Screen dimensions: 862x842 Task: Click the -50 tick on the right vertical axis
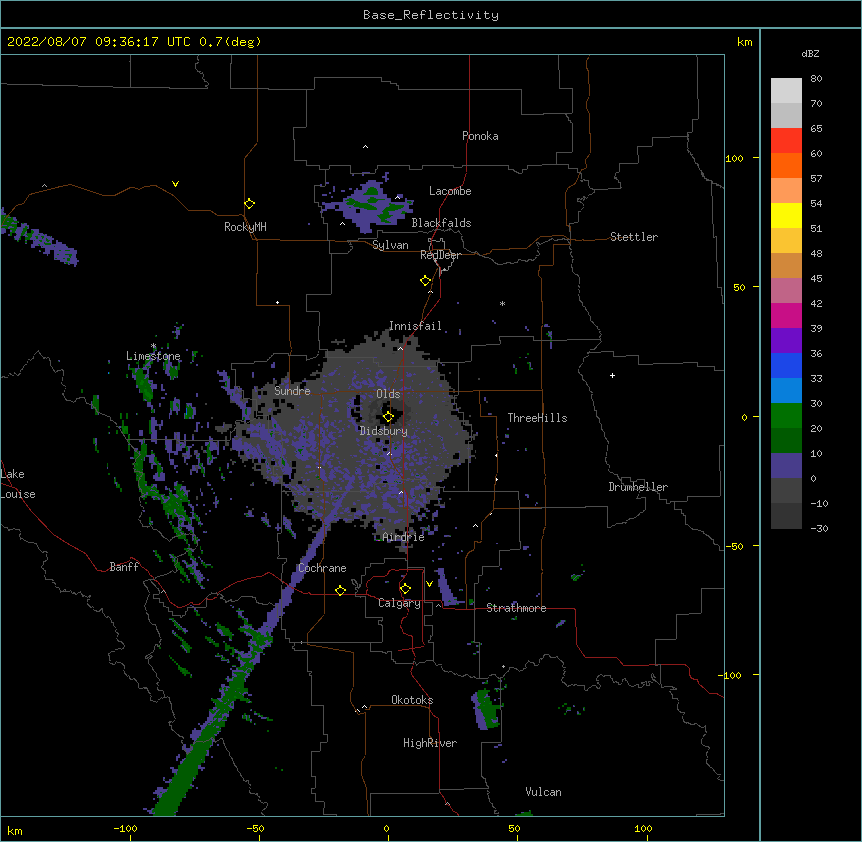tap(734, 546)
